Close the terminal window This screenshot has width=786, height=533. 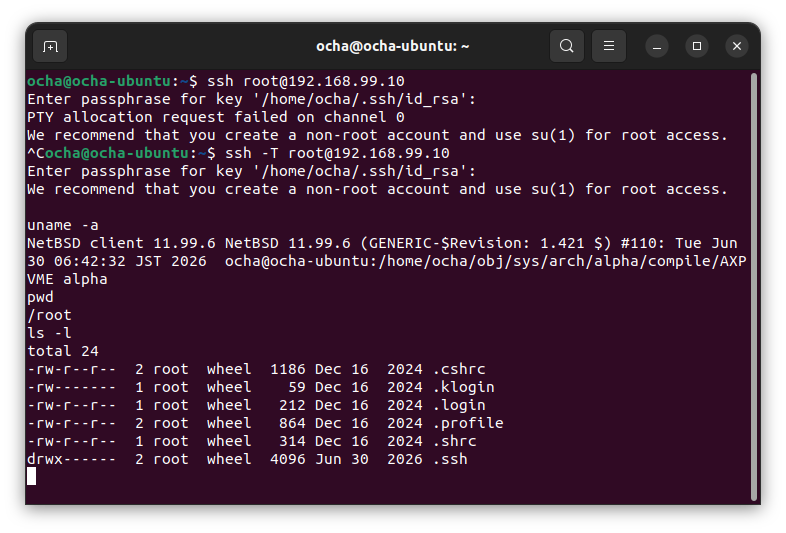737,46
